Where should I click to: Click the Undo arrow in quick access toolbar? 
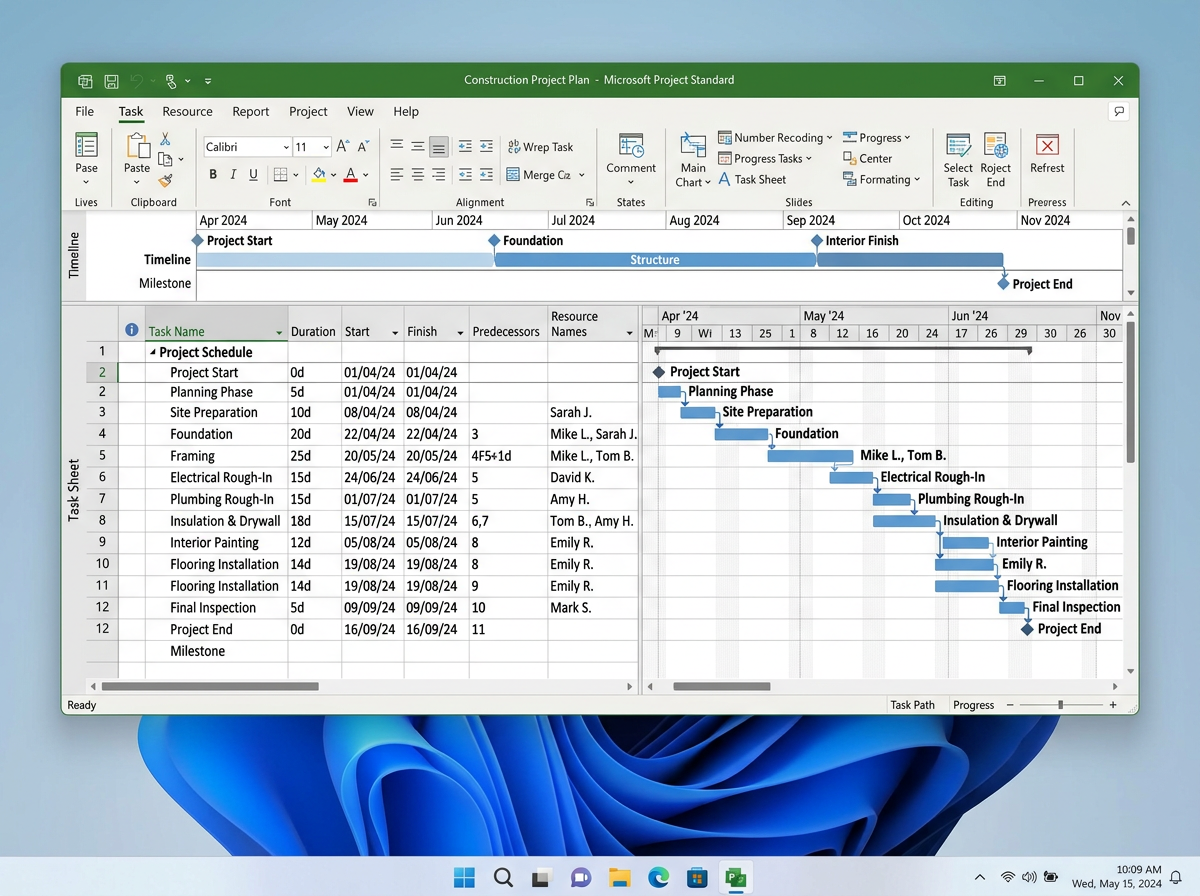pyautogui.click(x=137, y=81)
